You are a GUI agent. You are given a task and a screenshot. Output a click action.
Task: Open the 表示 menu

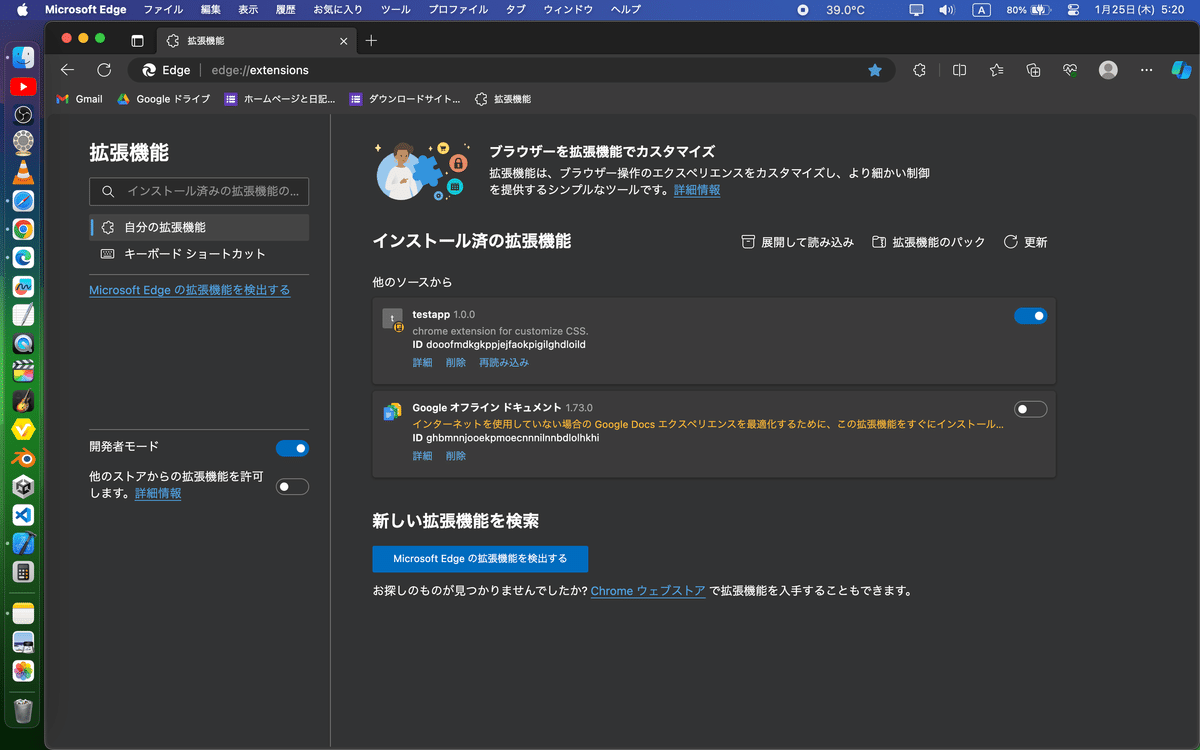249,10
